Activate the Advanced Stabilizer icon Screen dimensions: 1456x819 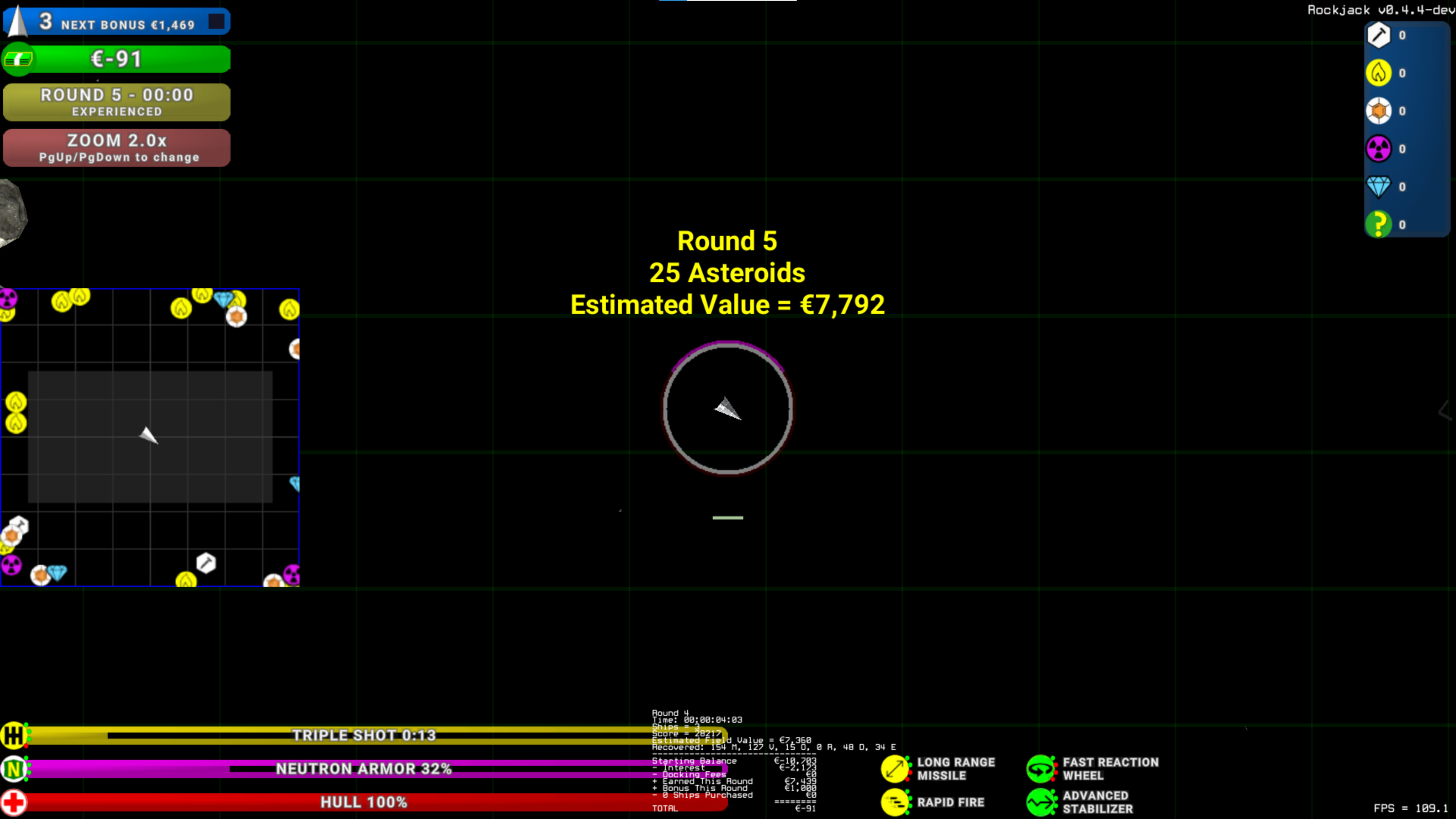pos(1040,802)
